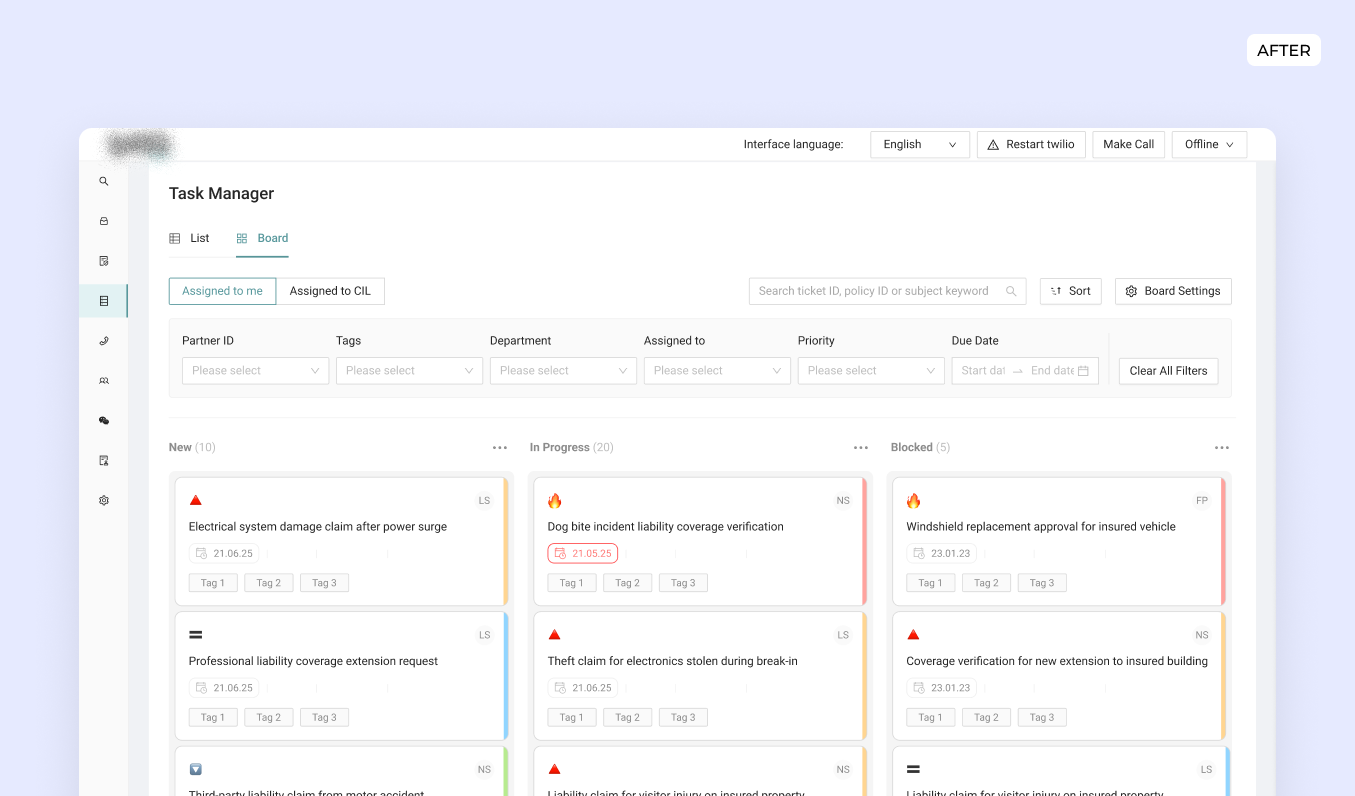Open the Interface language dropdown
The image size is (1355, 796).
[x=920, y=144]
